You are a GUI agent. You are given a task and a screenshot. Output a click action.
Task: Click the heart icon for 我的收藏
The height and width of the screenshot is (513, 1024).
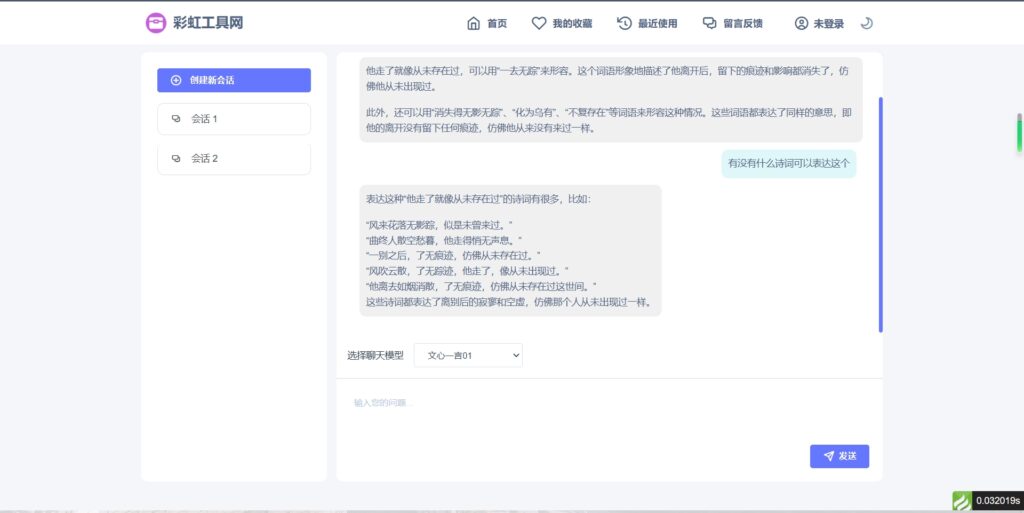tap(539, 23)
